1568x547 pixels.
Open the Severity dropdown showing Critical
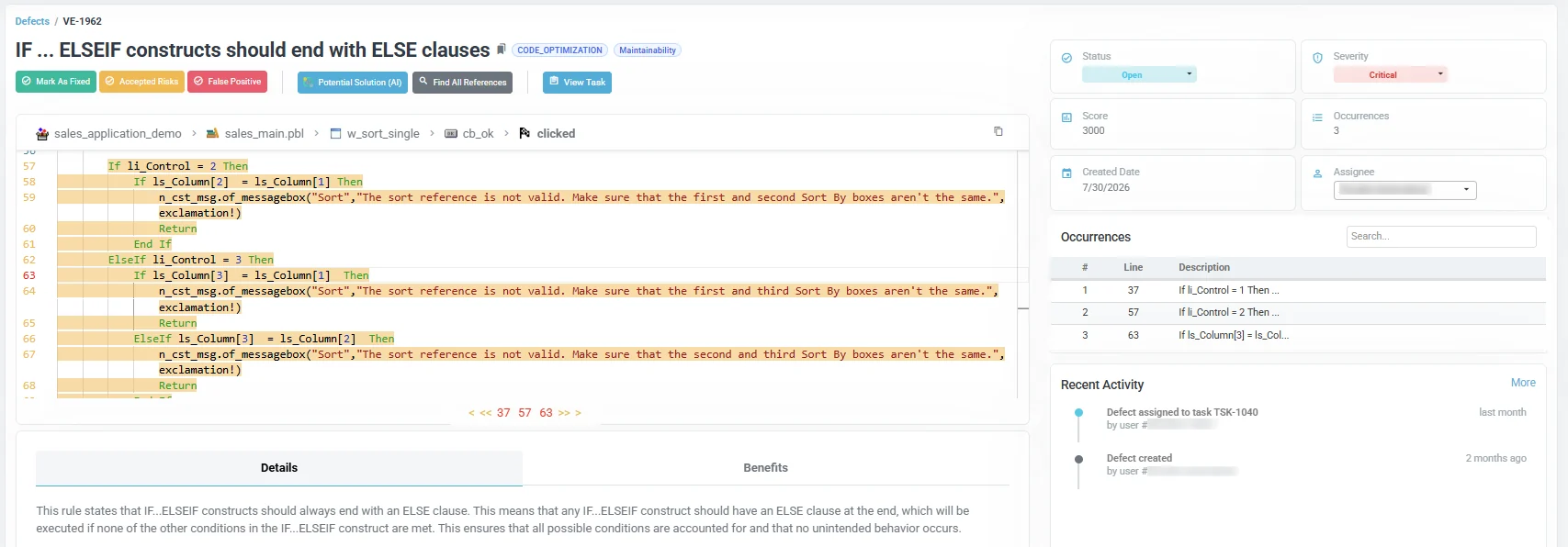1390,74
